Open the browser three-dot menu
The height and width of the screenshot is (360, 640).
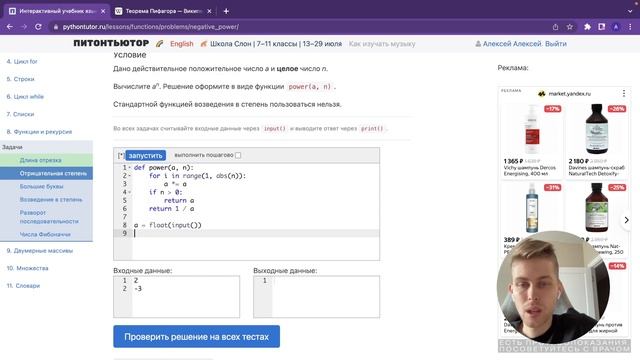630,27
